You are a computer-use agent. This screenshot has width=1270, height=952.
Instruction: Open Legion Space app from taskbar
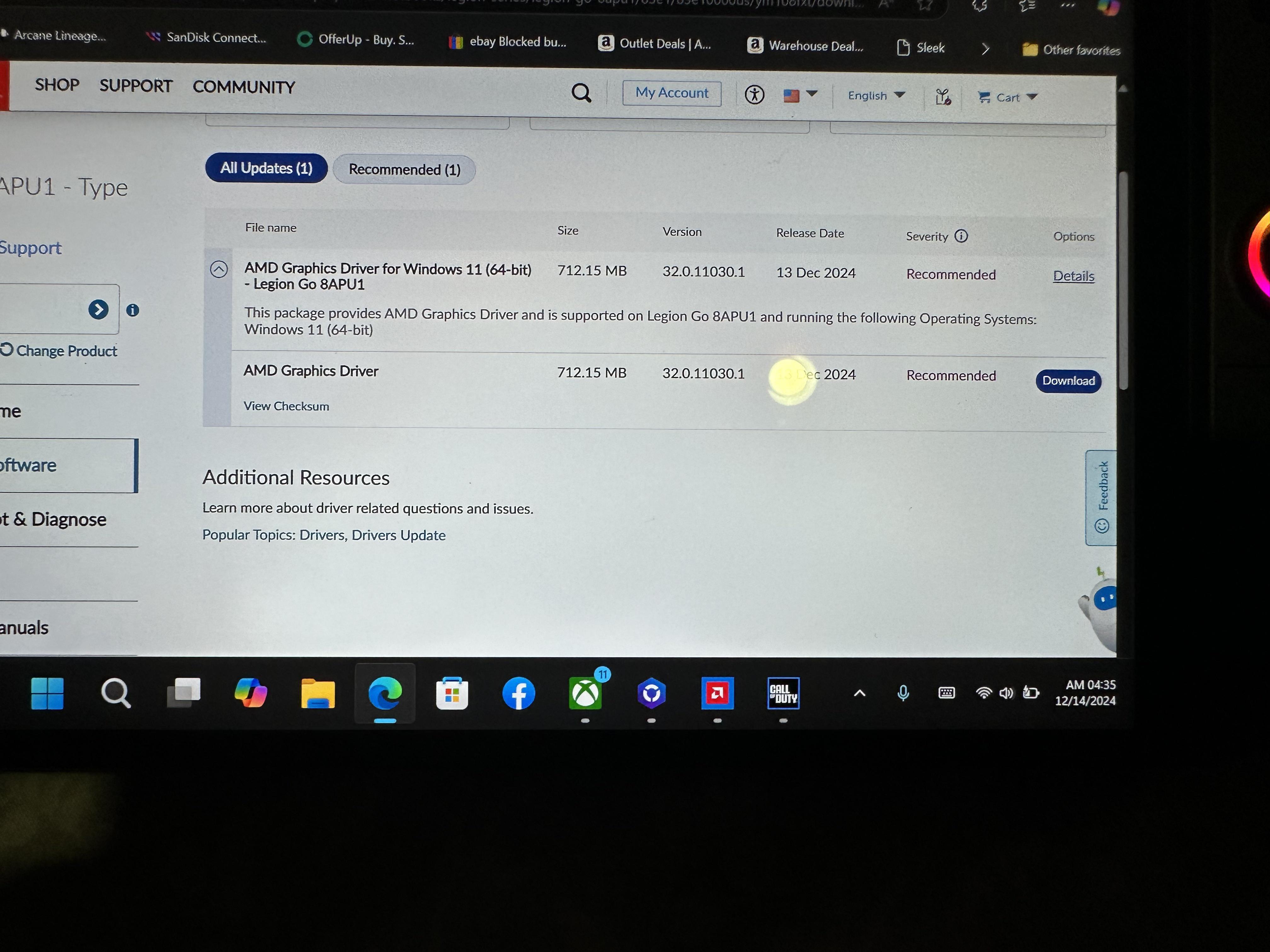tap(651, 693)
